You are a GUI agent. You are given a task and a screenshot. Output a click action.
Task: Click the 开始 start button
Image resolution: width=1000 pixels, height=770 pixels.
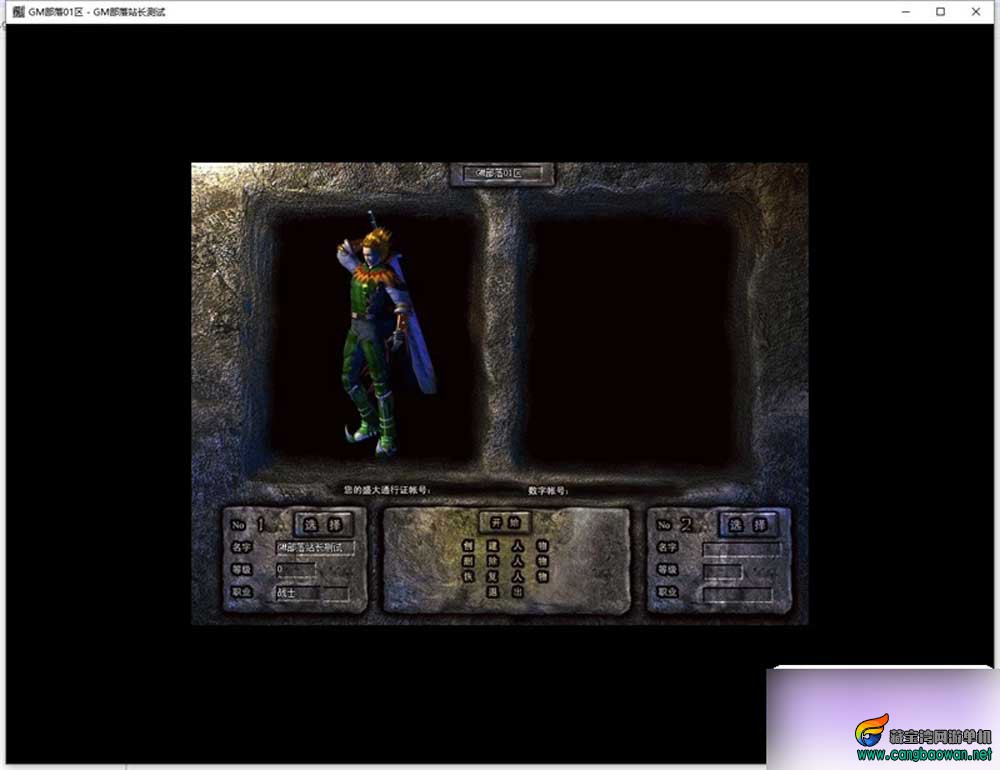(x=504, y=523)
